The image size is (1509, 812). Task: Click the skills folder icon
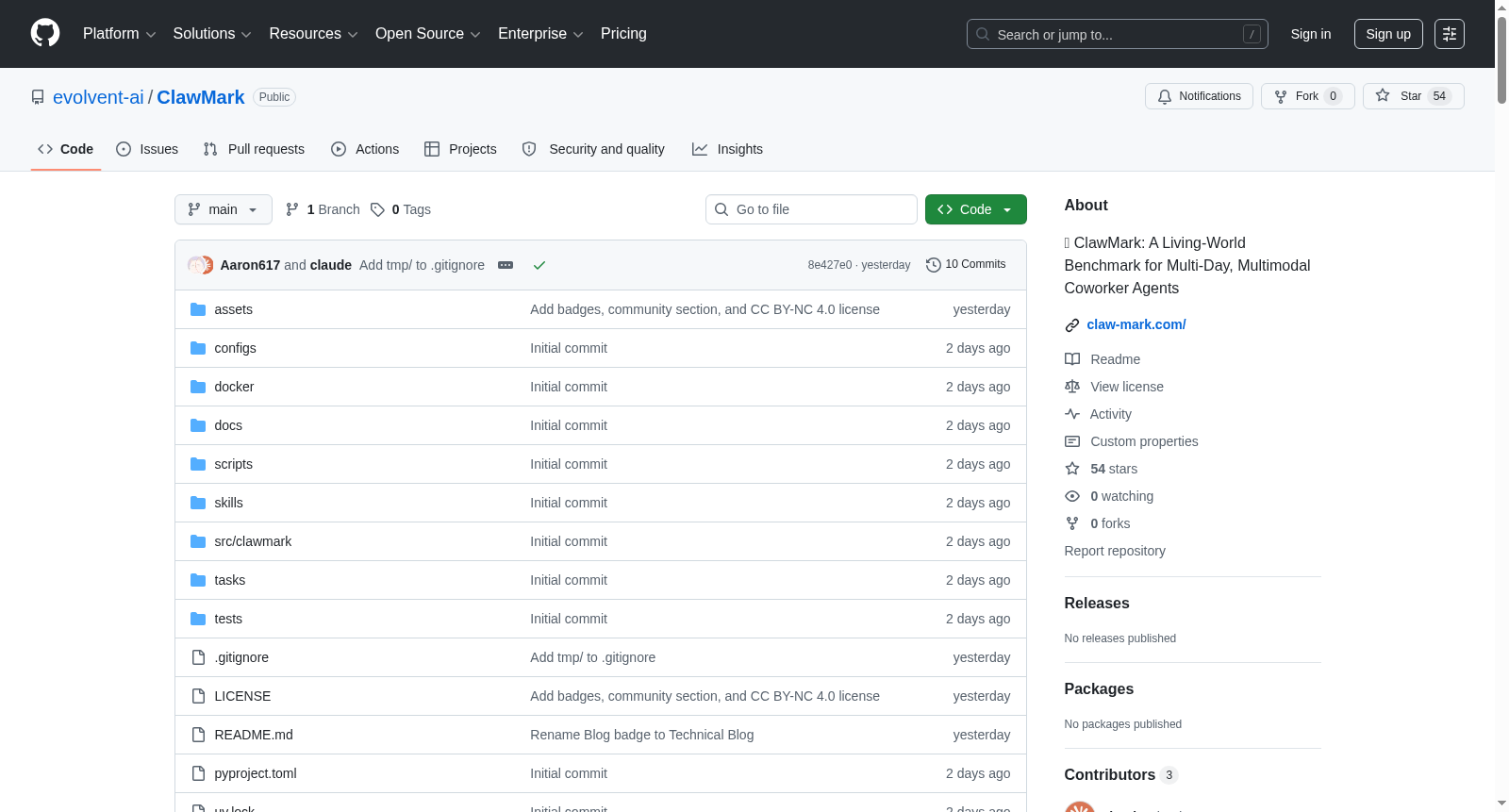coord(198,503)
